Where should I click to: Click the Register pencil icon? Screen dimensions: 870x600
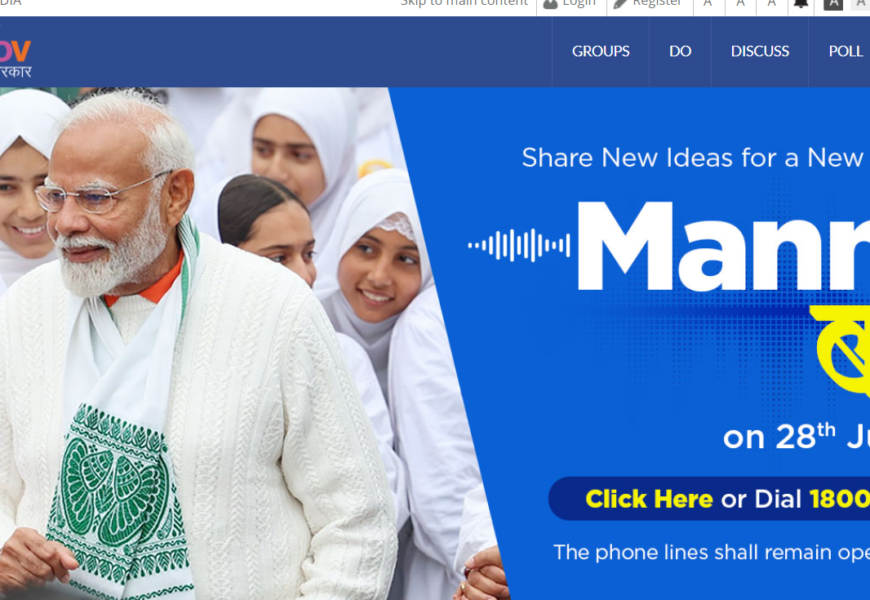point(620,4)
